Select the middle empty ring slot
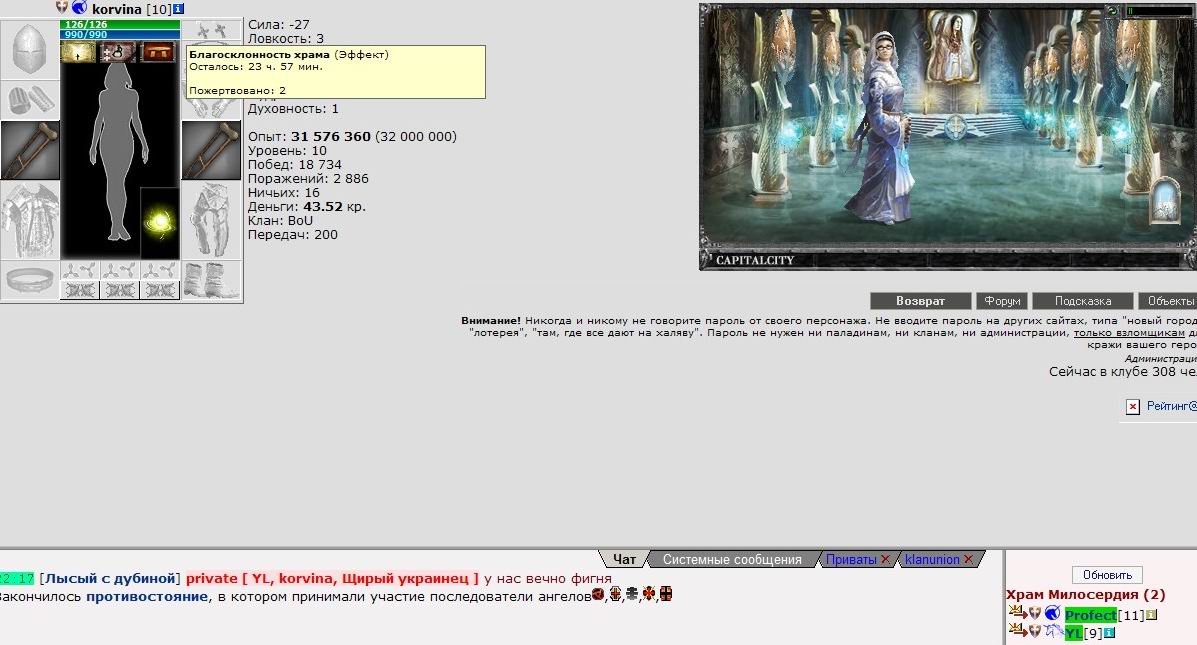The height and width of the screenshot is (645, 1197). (x=120, y=270)
